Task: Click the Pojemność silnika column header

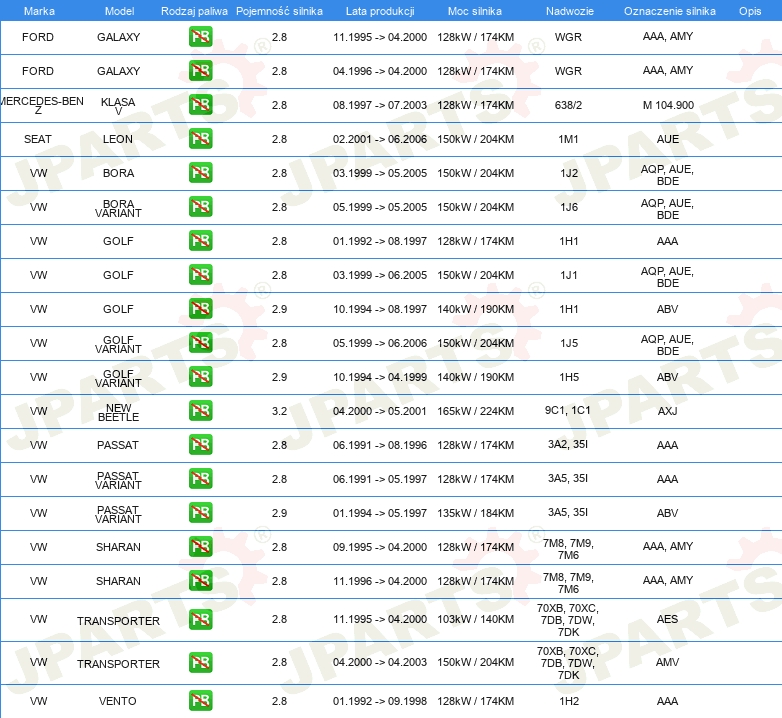Action: click(x=279, y=11)
